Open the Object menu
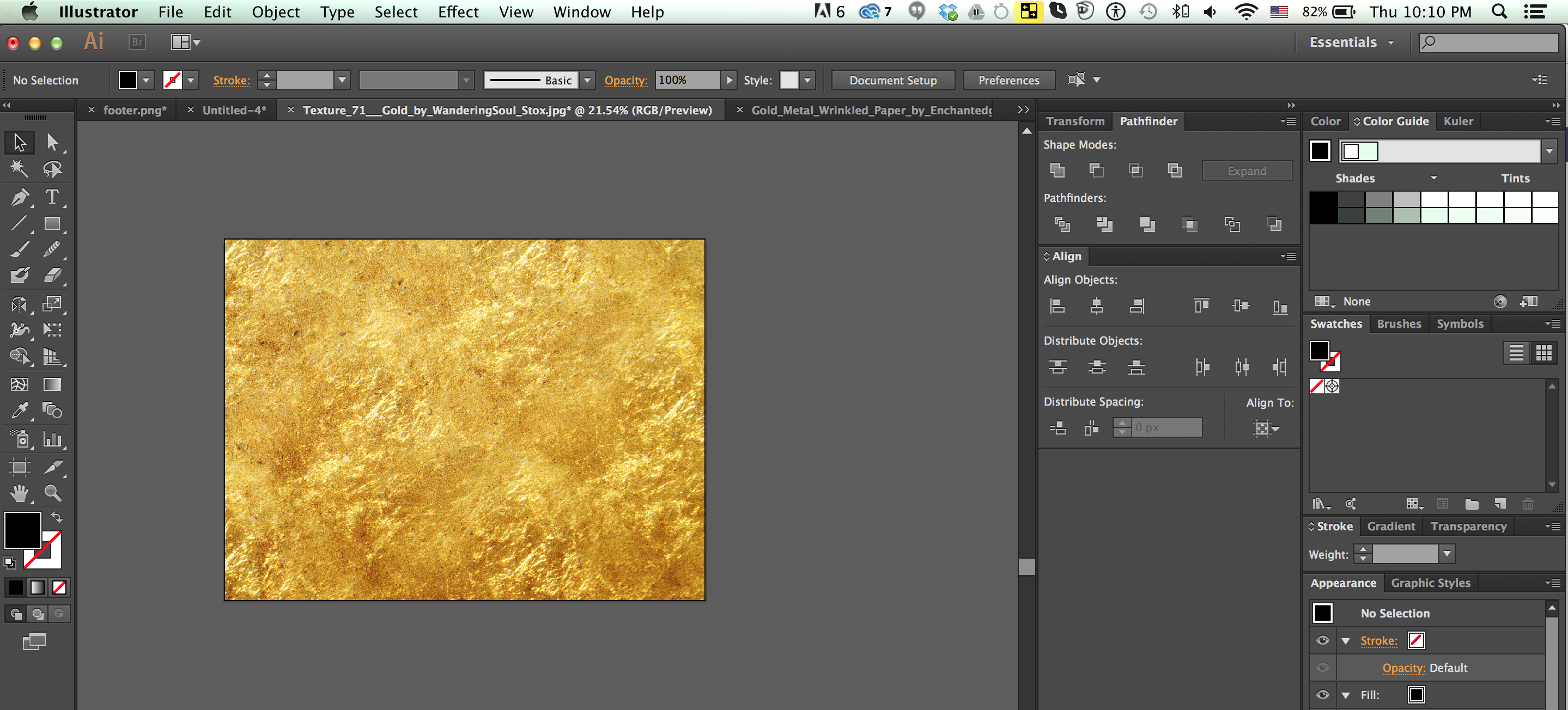Viewport: 1568px width, 710px height. (276, 11)
